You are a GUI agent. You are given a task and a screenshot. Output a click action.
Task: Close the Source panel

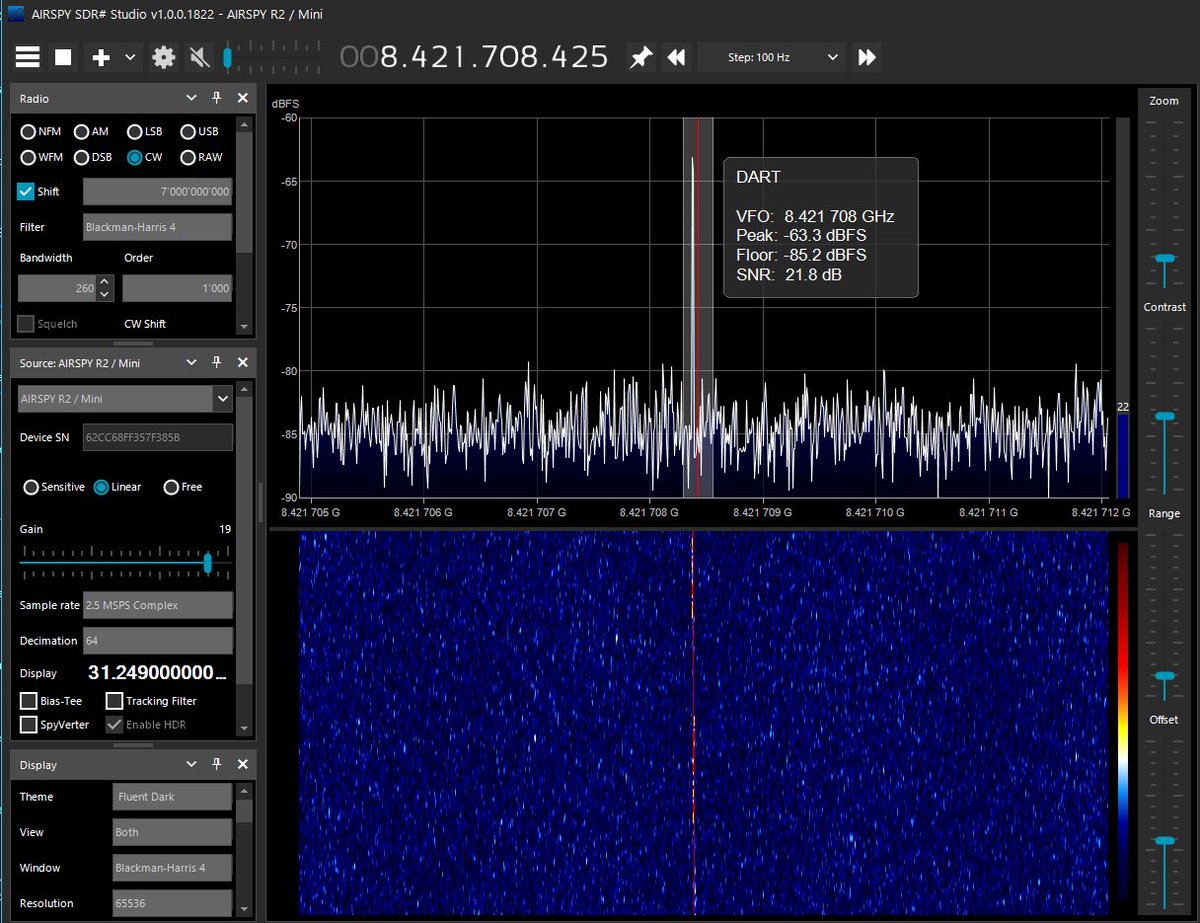242,363
